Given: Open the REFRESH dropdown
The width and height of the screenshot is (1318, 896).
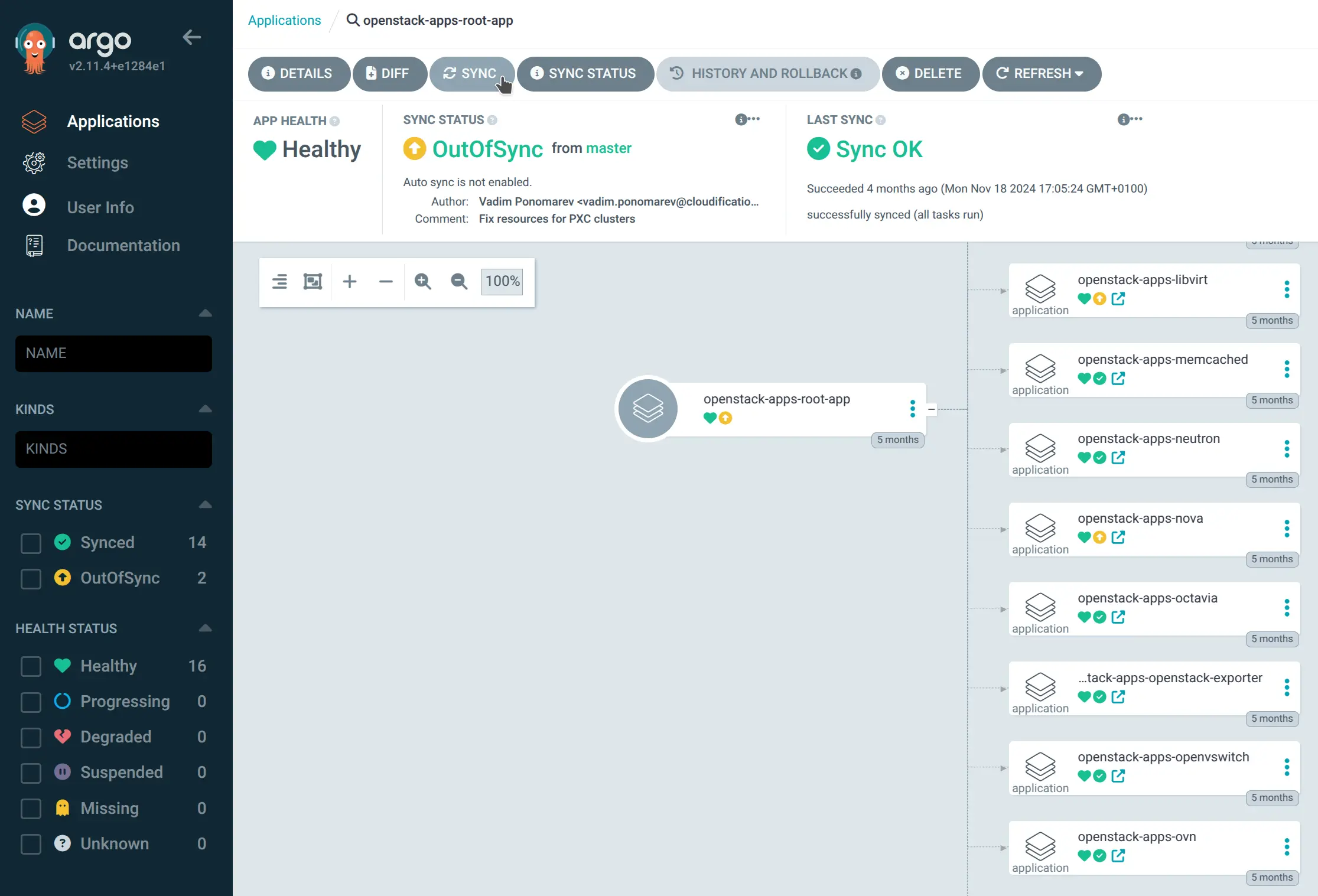Looking at the screenshot, I should pyautogui.click(x=1041, y=74).
